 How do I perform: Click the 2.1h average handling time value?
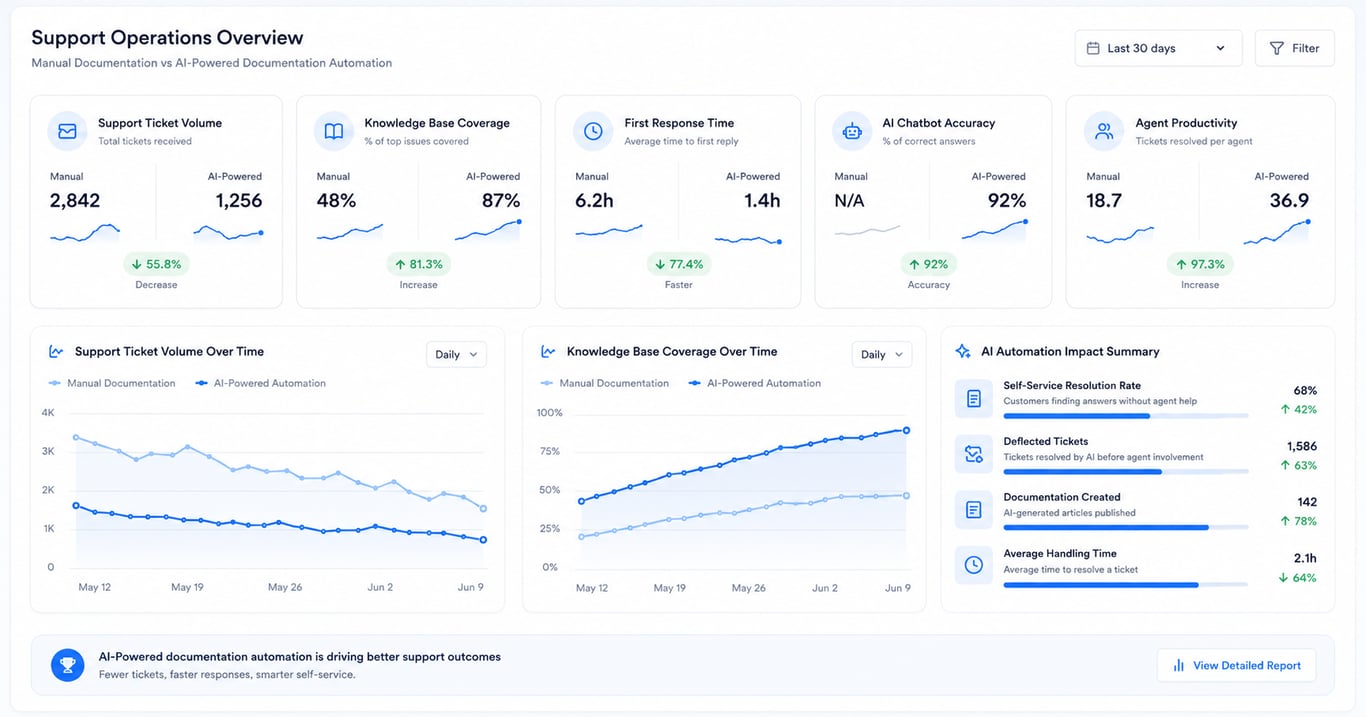tap(1305, 558)
